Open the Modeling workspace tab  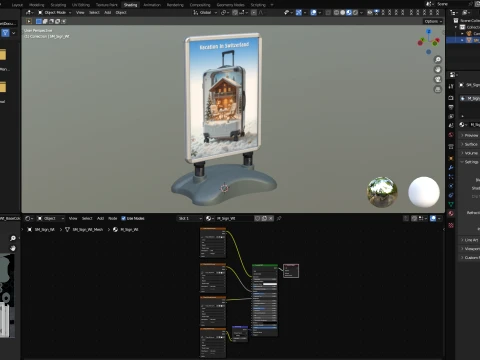pyautogui.click(x=36, y=5)
